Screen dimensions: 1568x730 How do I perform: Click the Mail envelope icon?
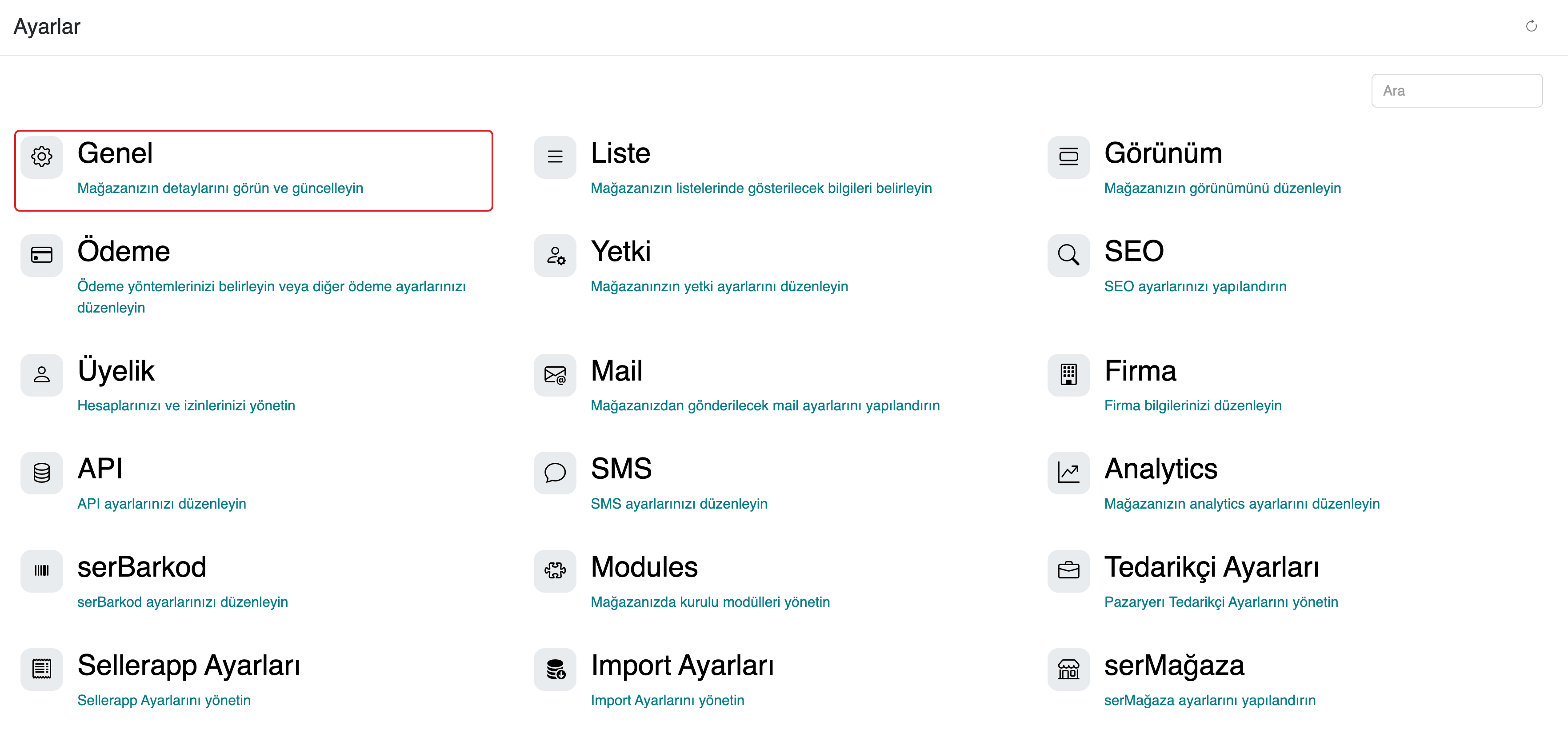tap(555, 375)
